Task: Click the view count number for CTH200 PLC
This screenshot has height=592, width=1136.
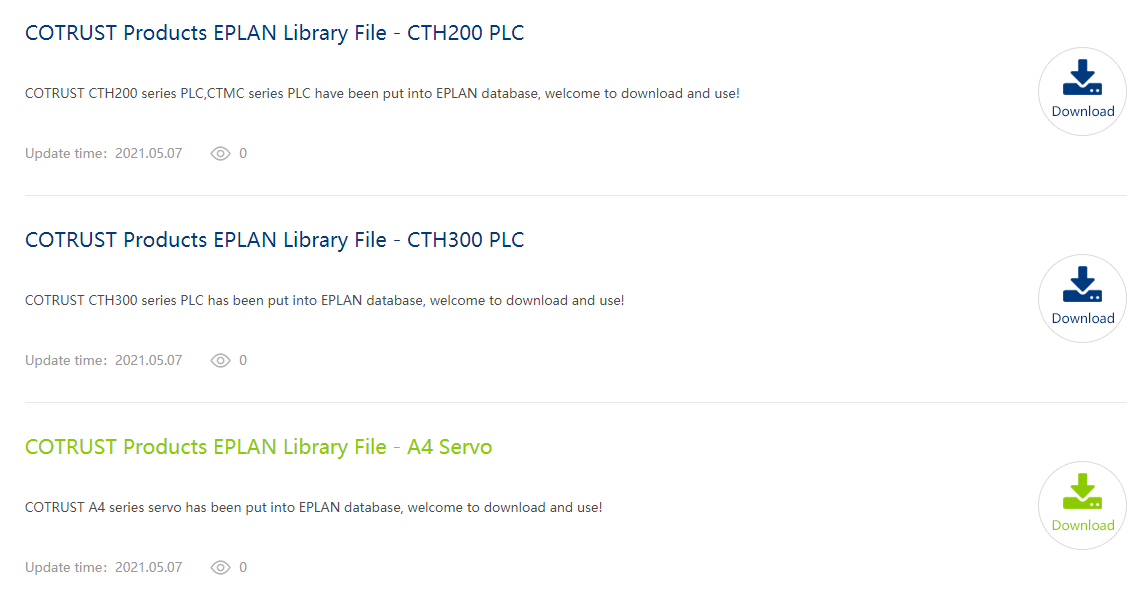Action: click(x=243, y=154)
